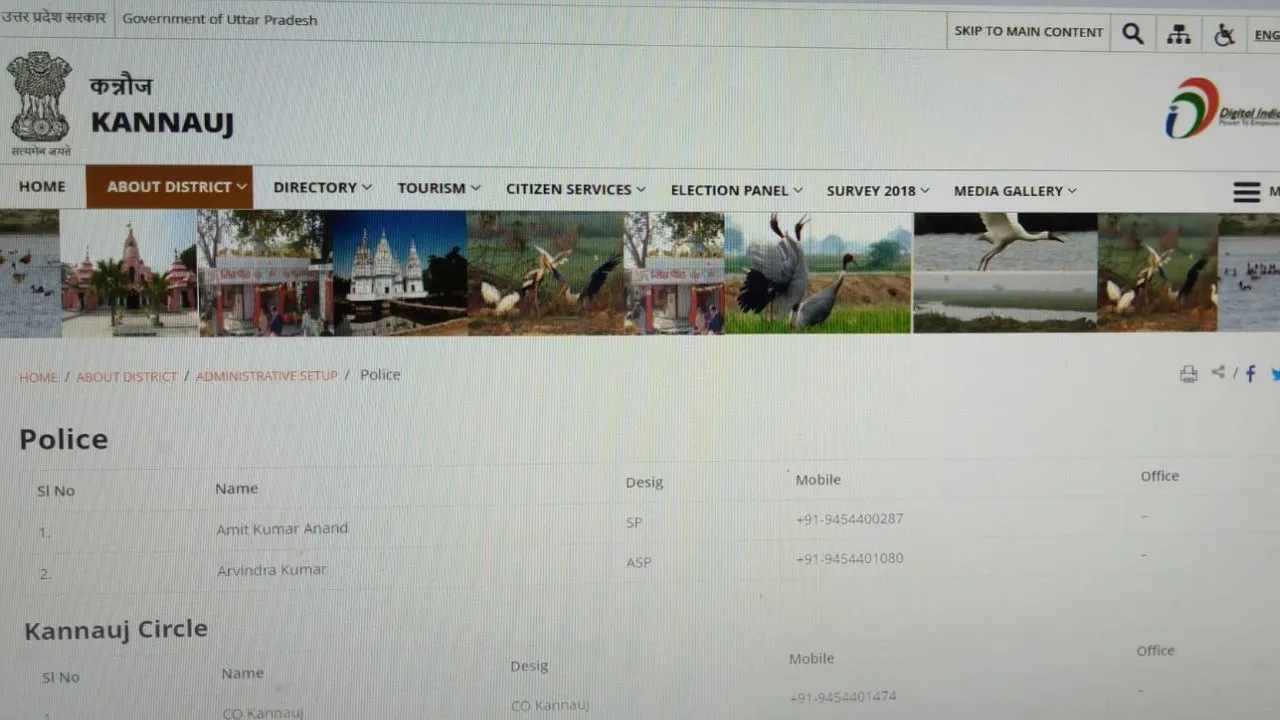Screen dimensions: 1280x720
Task: Click the Digital India logo
Action: pos(1222,108)
